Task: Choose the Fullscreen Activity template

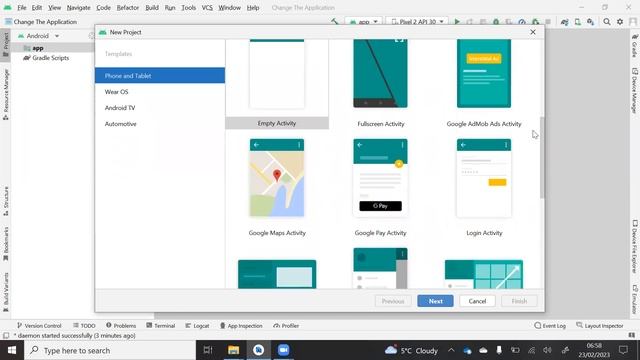Action: point(380,84)
